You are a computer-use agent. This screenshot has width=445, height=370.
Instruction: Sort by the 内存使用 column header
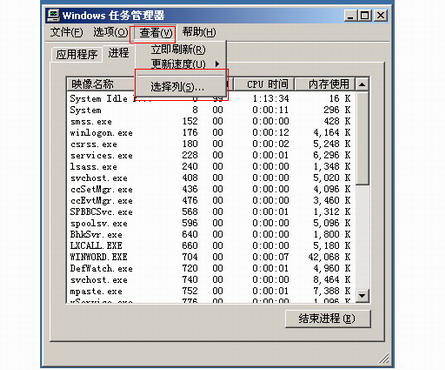click(x=325, y=84)
